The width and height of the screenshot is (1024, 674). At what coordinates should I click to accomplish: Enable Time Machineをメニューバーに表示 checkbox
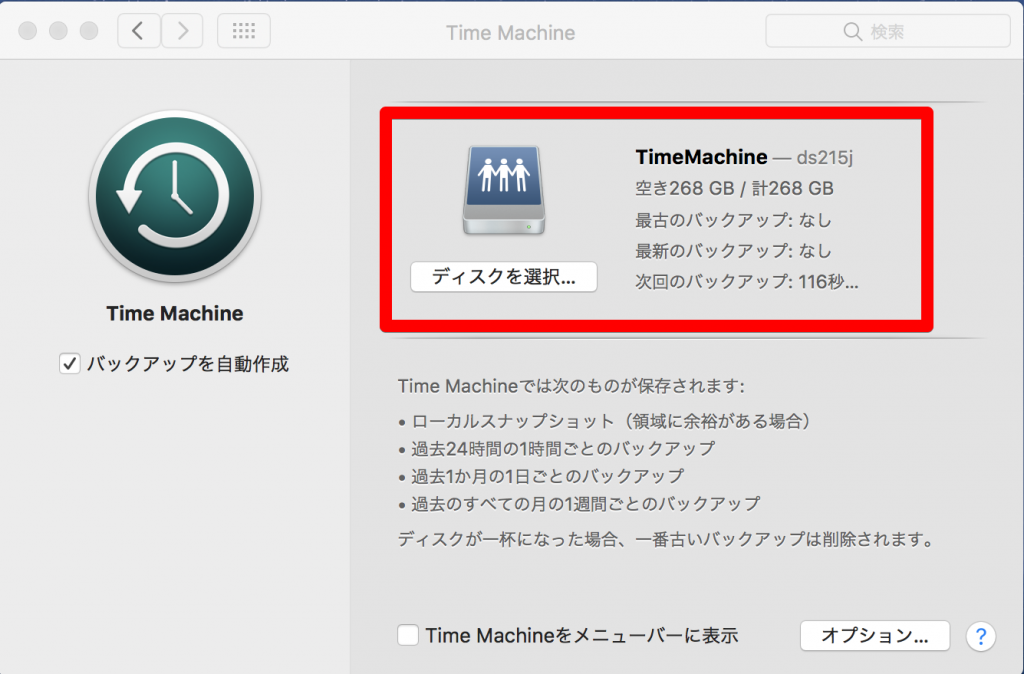pos(408,635)
